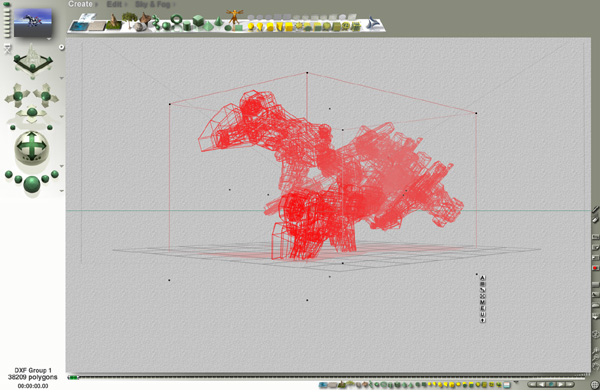Screen dimensions: 600x390
Task: Create a green metaball chain object
Action: pyautogui.click(x=155, y=22)
